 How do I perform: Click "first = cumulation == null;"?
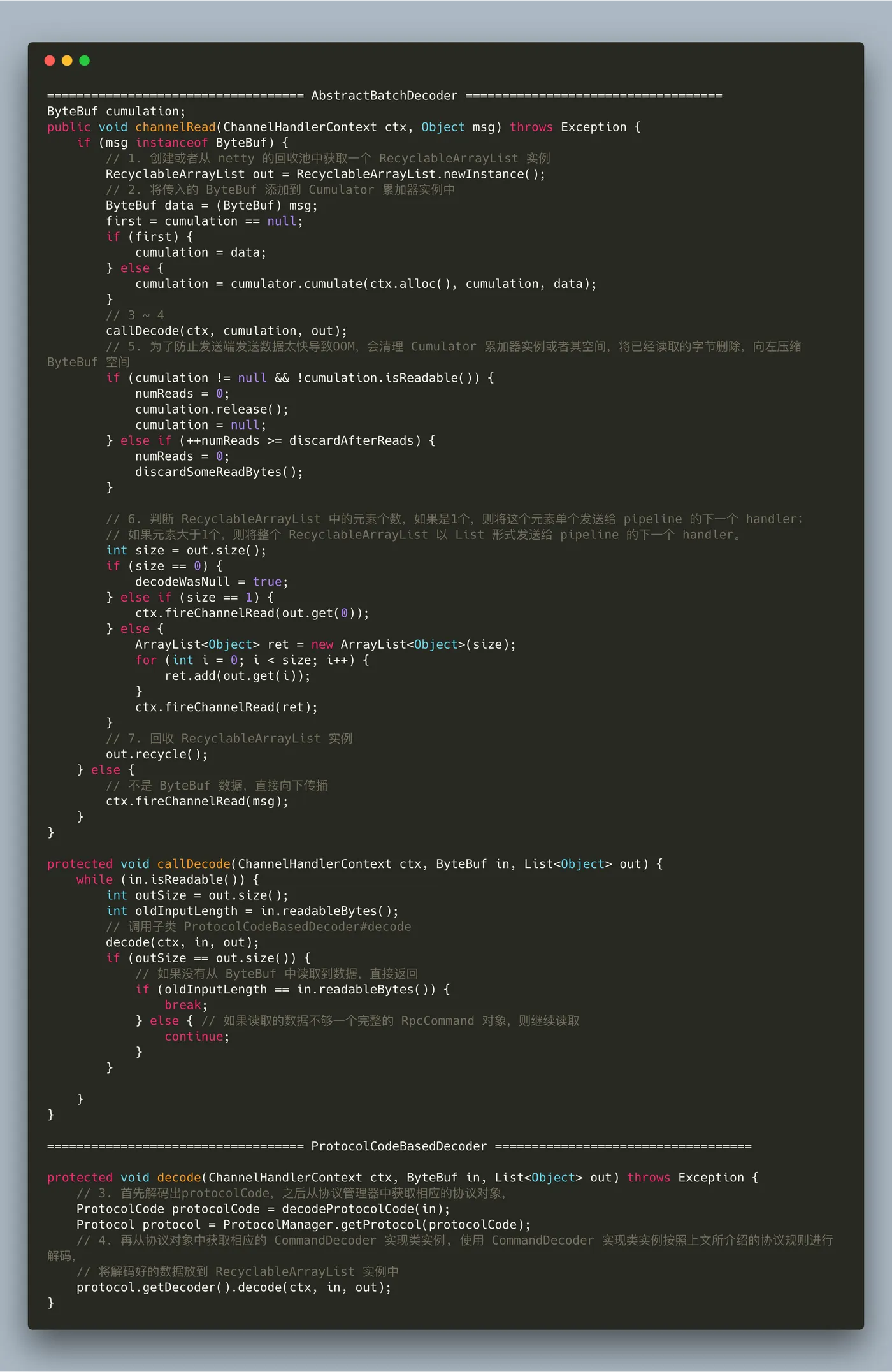coord(205,221)
